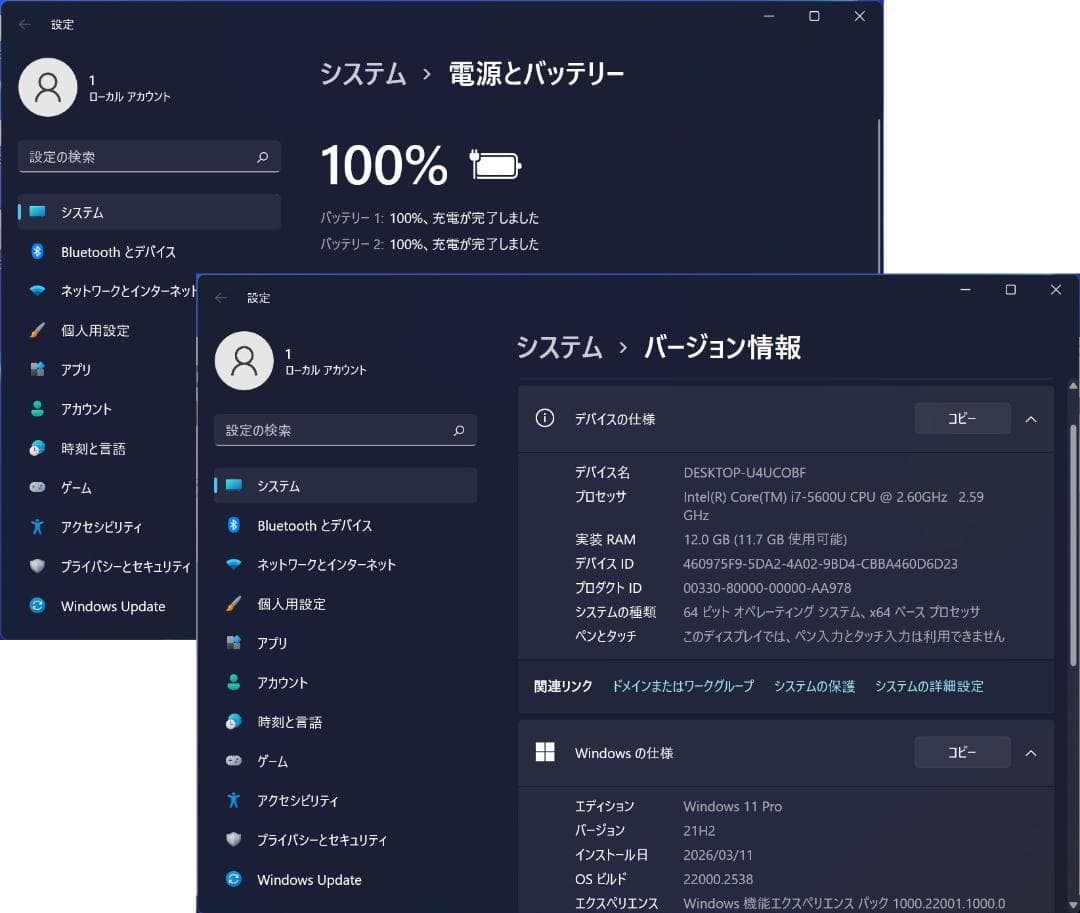The width and height of the screenshot is (1080, 913).
Task: Click the Apps icon in front window sidebar
Action: 233,642
